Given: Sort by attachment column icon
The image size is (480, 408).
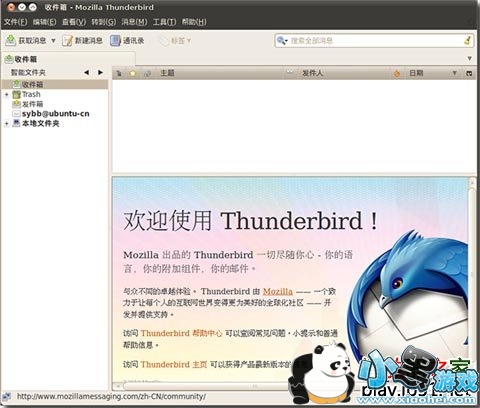Looking at the screenshot, I should coord(147,73).
